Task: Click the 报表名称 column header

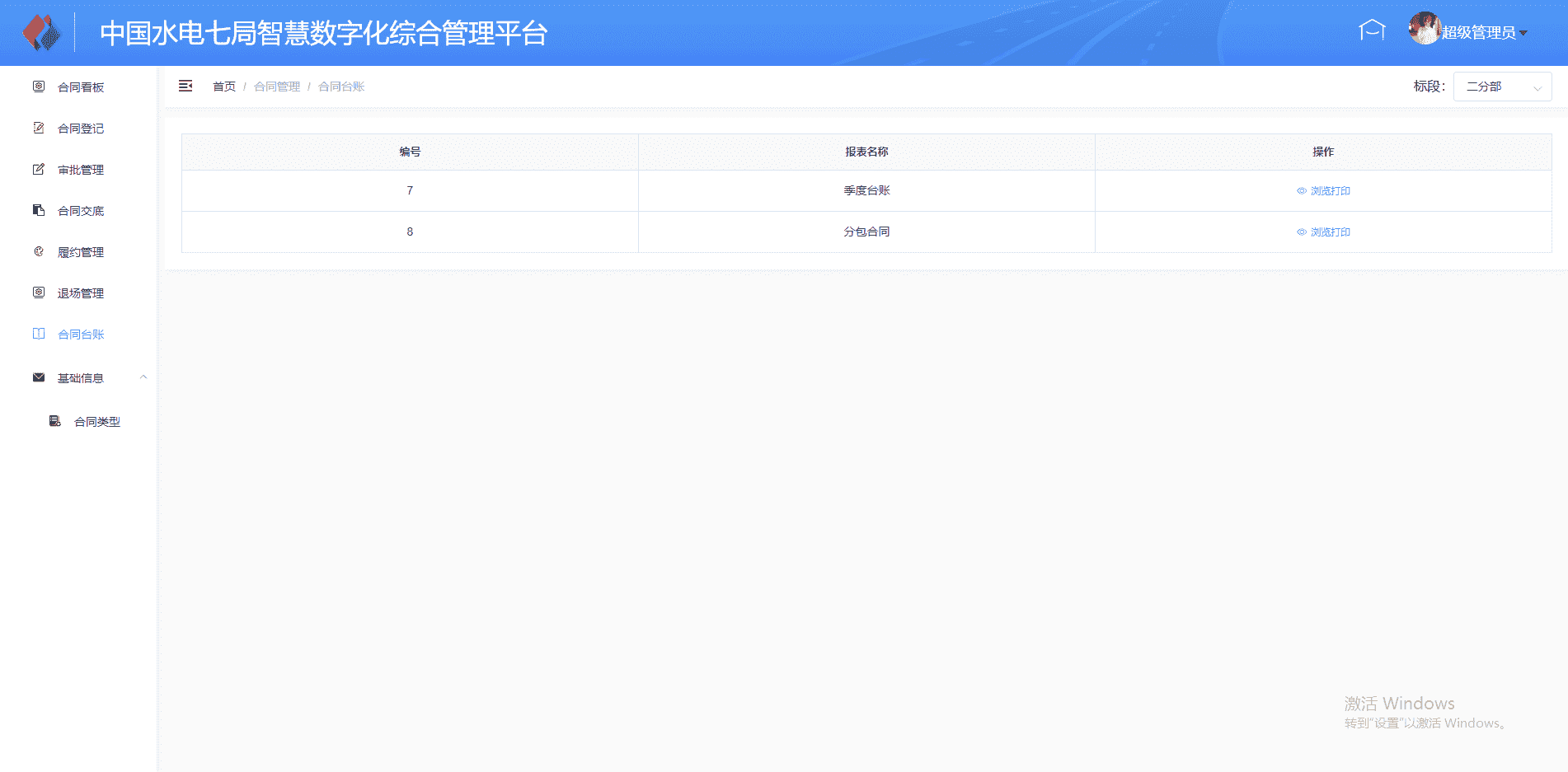Action: (x=866, y=152)
